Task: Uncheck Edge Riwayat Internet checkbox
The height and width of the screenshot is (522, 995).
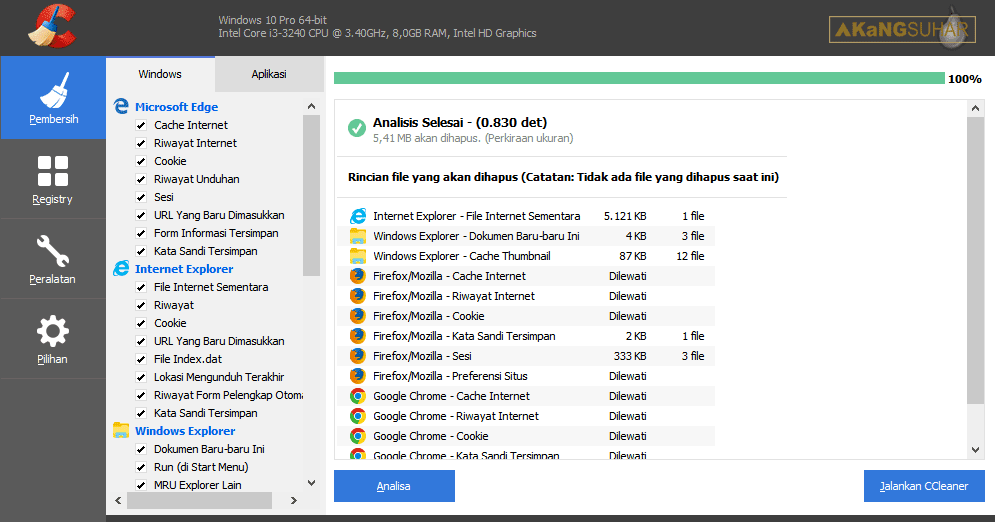Action: (141, 143)
